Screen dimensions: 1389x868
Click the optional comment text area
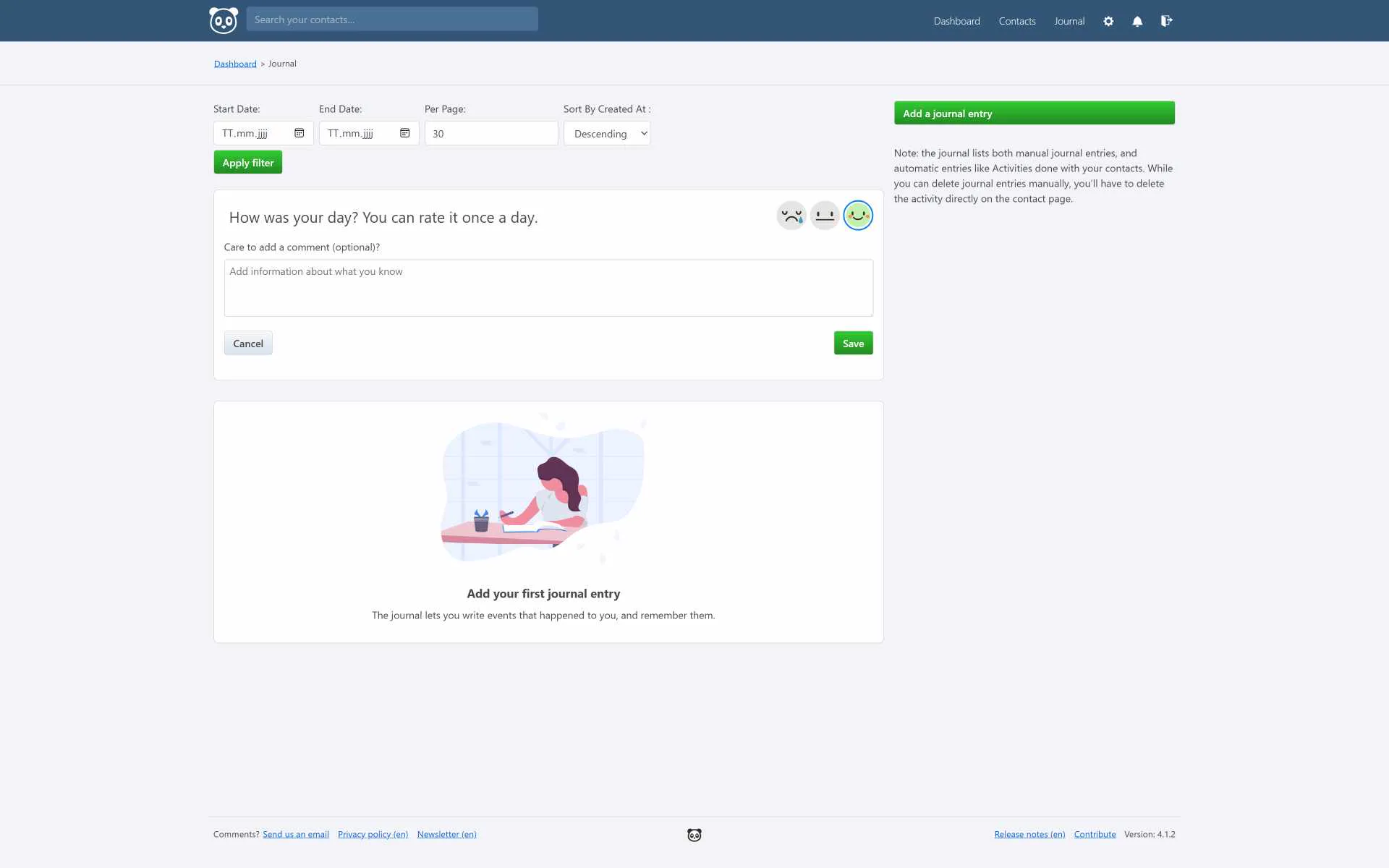coord(548,288)
